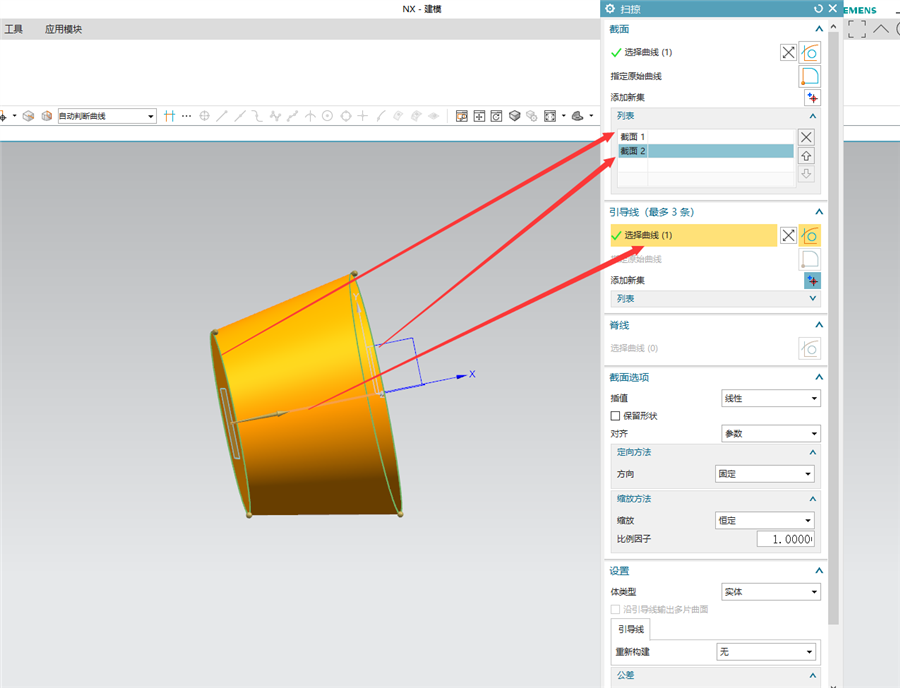Screen dimensions: 900x688
Task: Open the Body Type dropdown showing Solid
Action: click(770, 592)
